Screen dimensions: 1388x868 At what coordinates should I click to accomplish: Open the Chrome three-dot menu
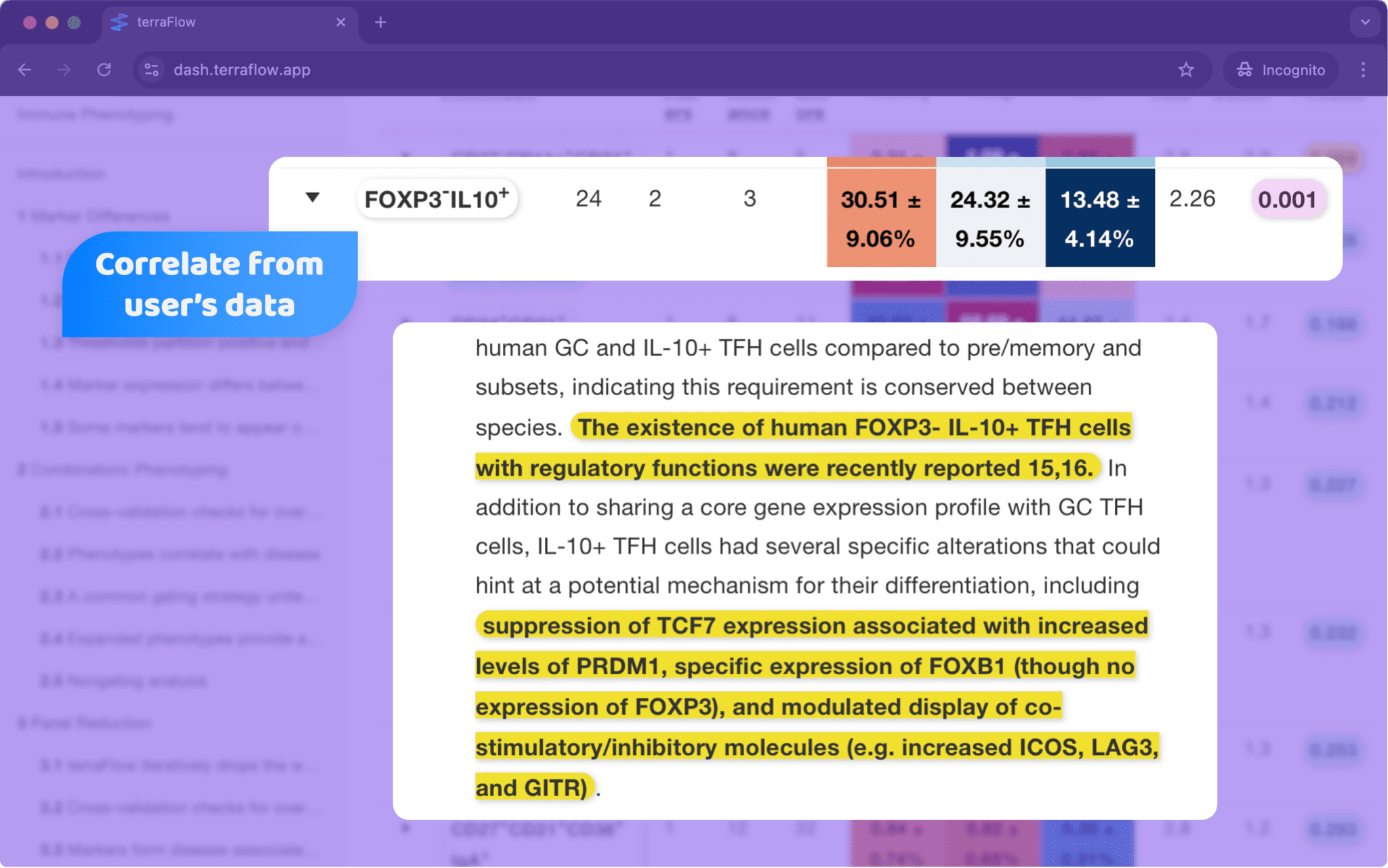point(1363,70)
